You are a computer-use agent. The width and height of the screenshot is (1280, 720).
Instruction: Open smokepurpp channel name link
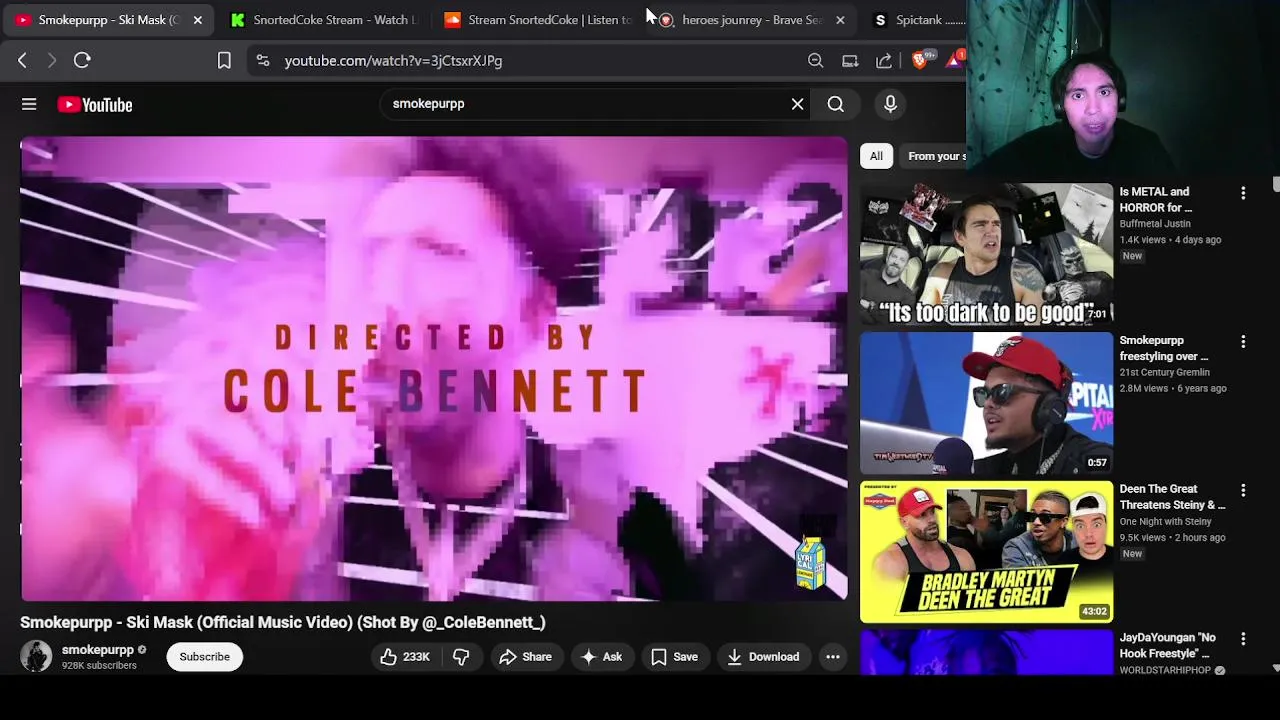click(98, 650)
